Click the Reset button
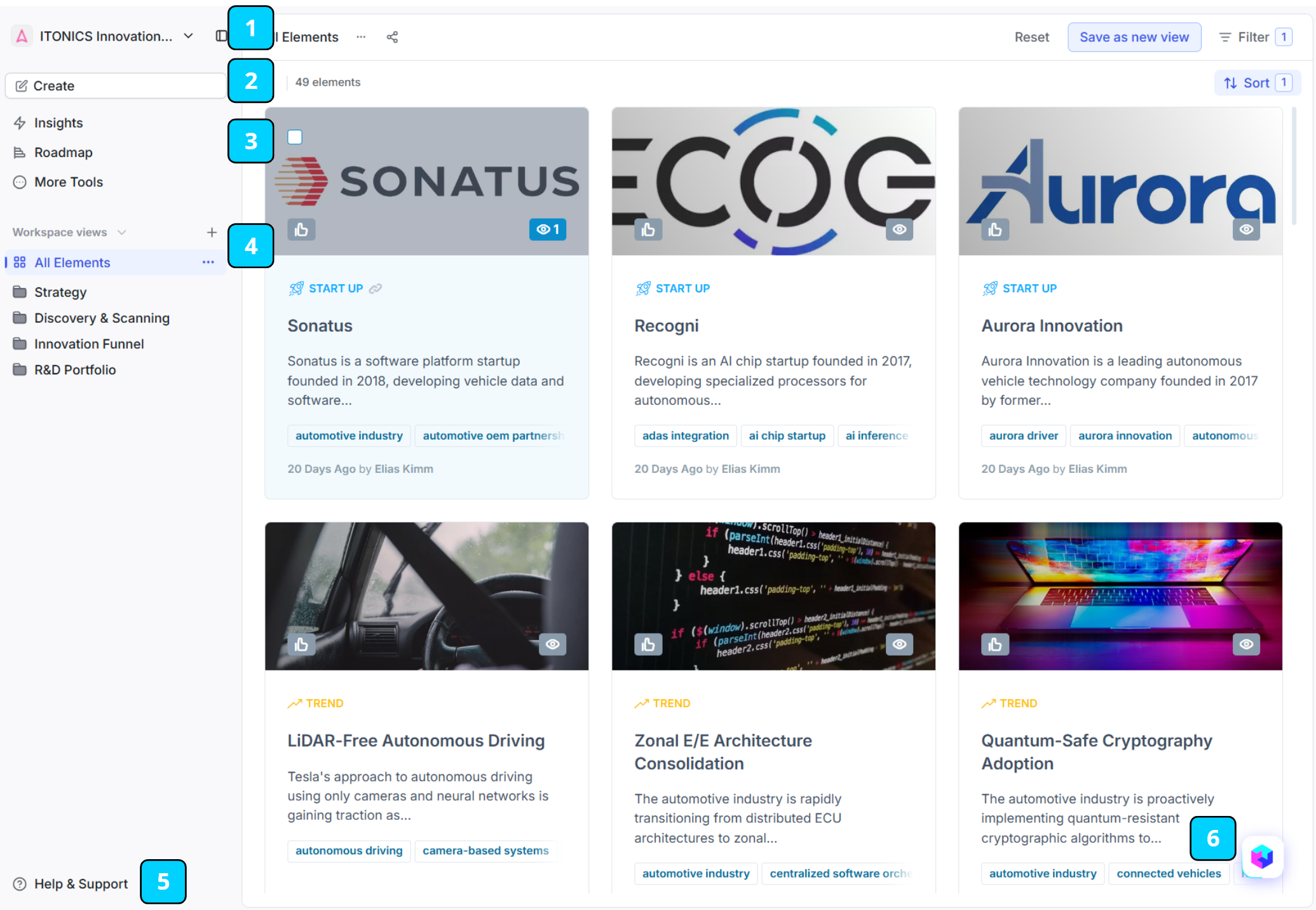Viewport: 1316px width, 910px height. pos(1031,37)
